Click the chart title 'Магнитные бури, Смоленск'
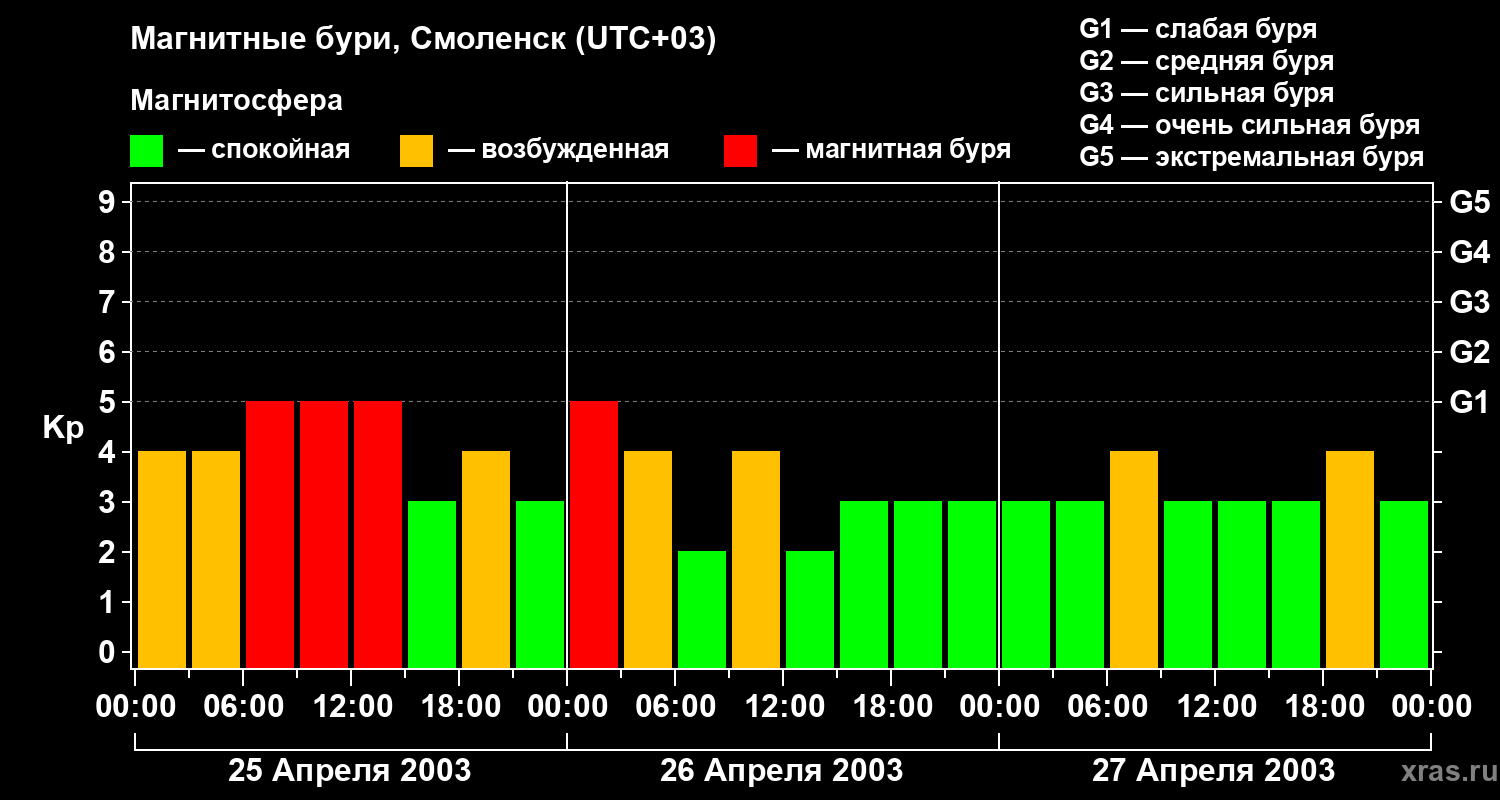 (x=423, y=40)
